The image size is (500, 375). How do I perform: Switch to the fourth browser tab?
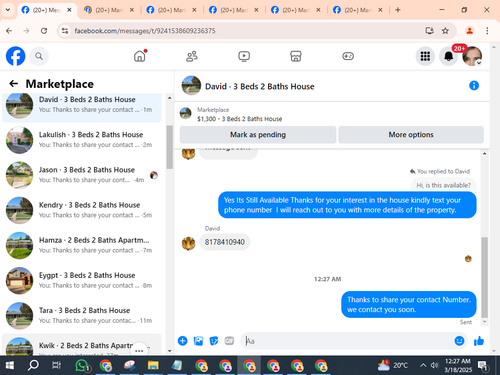(x=234, y=10)
